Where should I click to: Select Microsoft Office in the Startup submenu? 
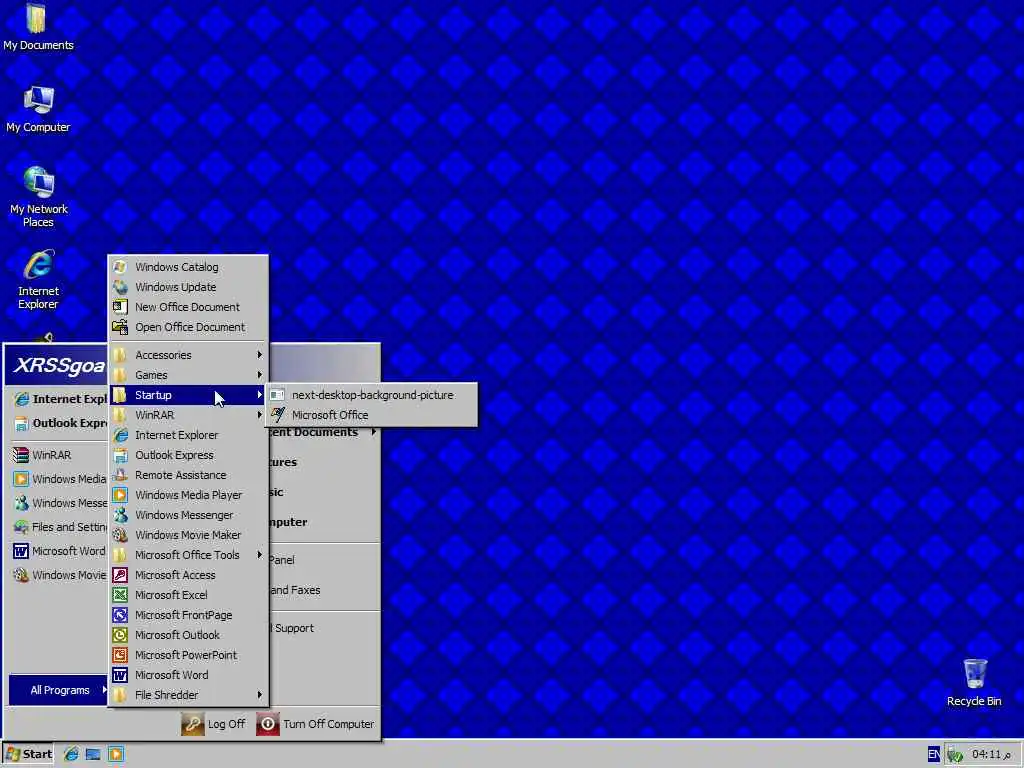[372, 415]
